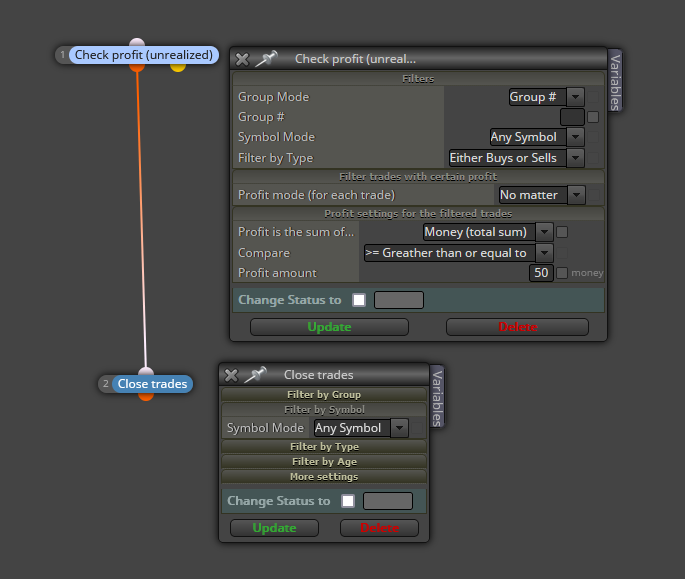Toggle checkbox next to Group # field

point(593,117)
